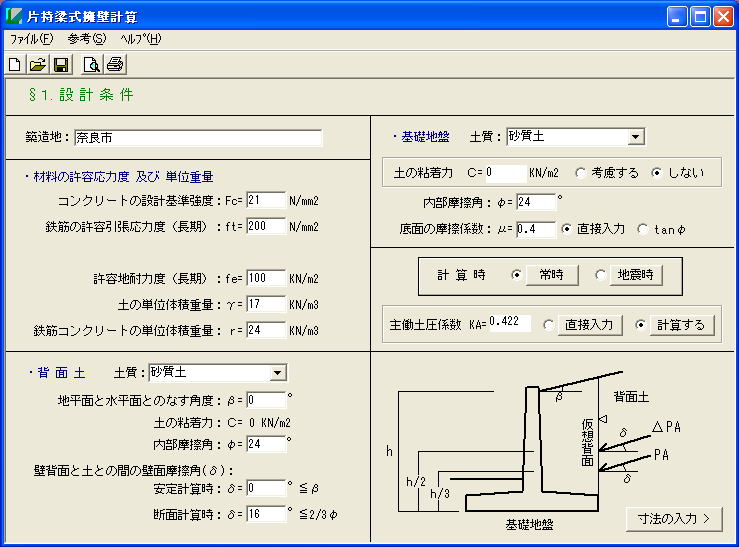Select 直接入力 radio for KA coefficient
Screen dimensions: 739x547
pos(548,325)
